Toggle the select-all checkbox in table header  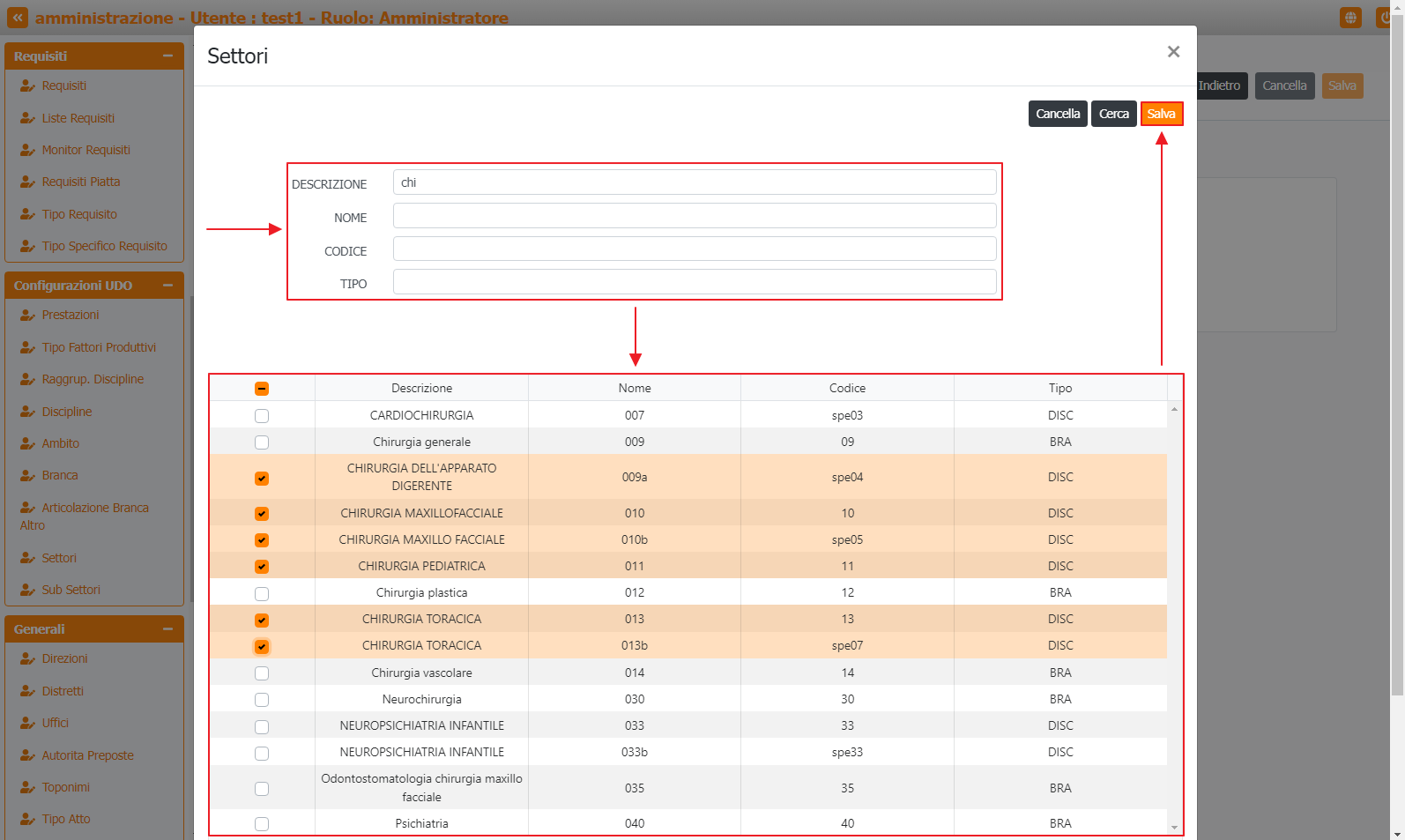tap(262, 389)
